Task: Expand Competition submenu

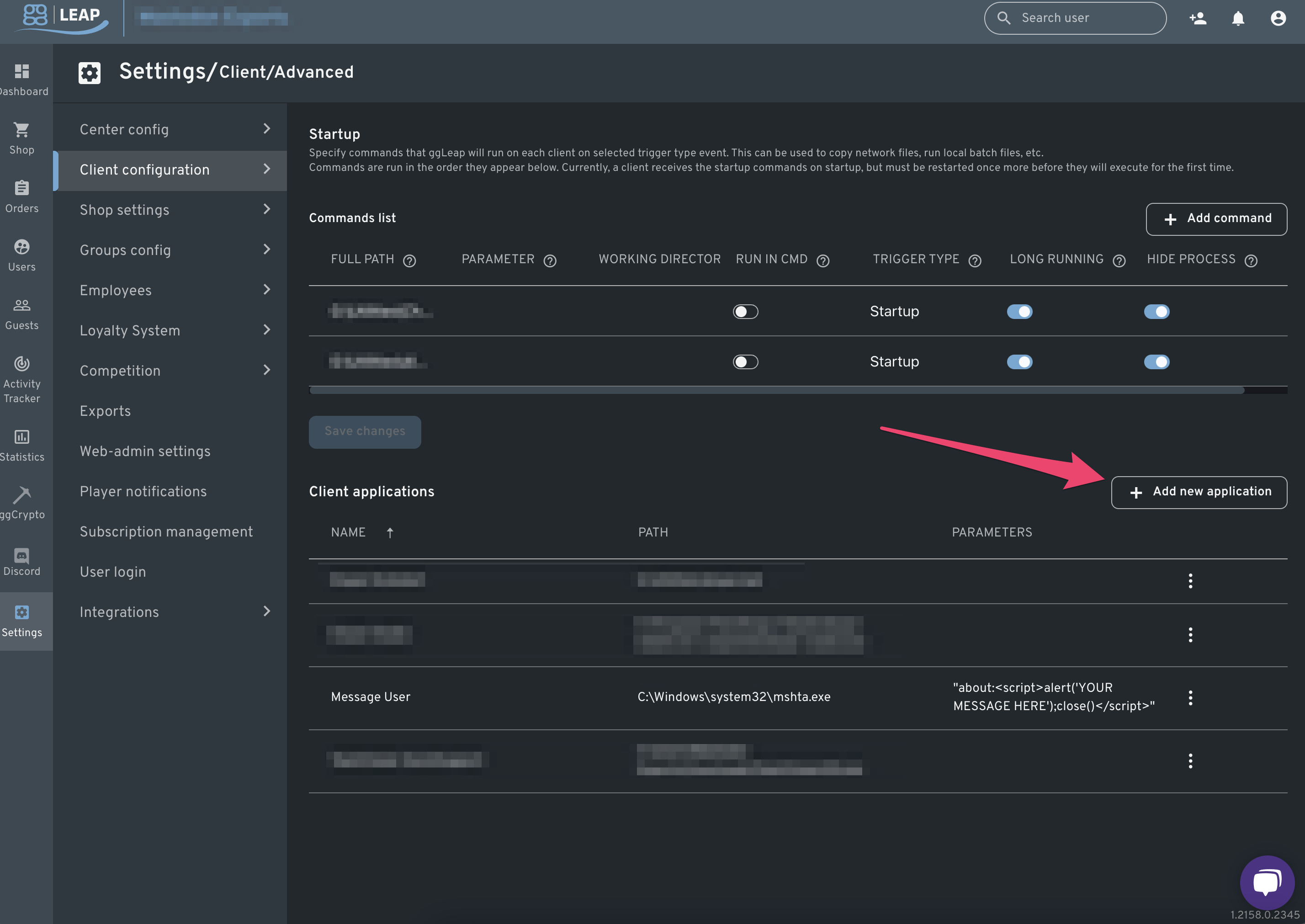Action: [x=266, y=371]
